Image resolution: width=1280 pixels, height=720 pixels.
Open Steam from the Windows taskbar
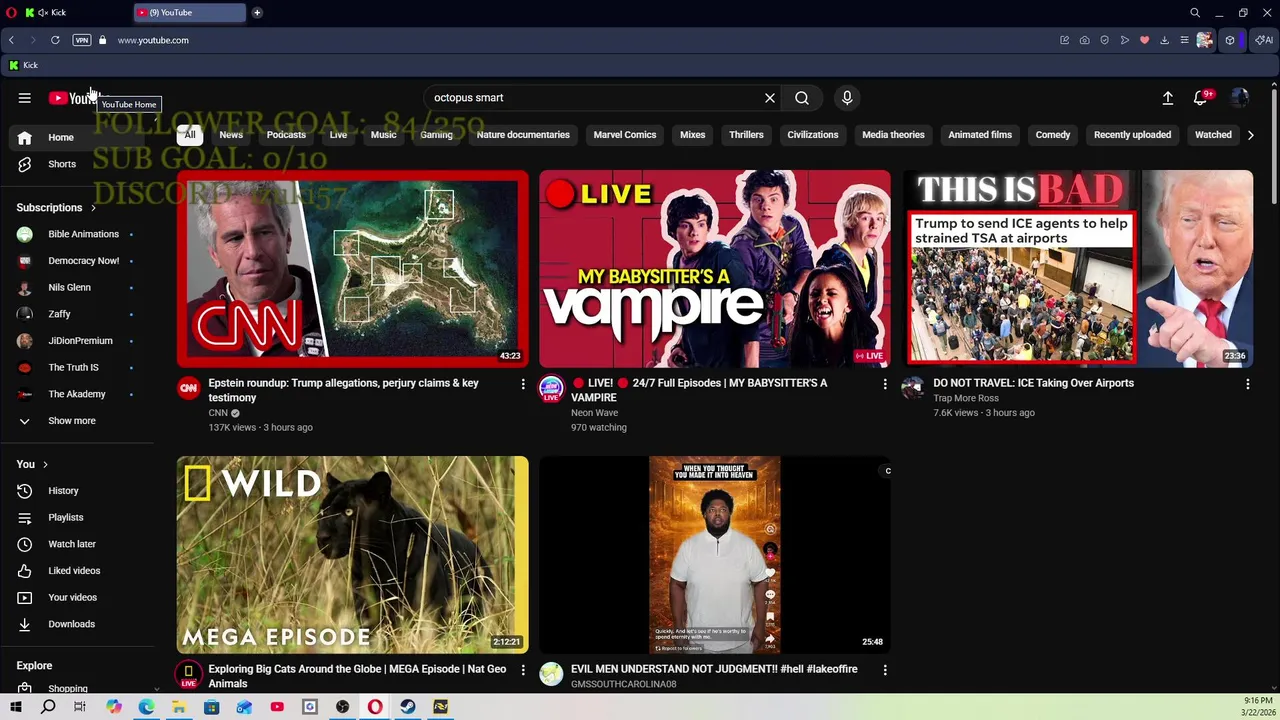tap(408, 707)
